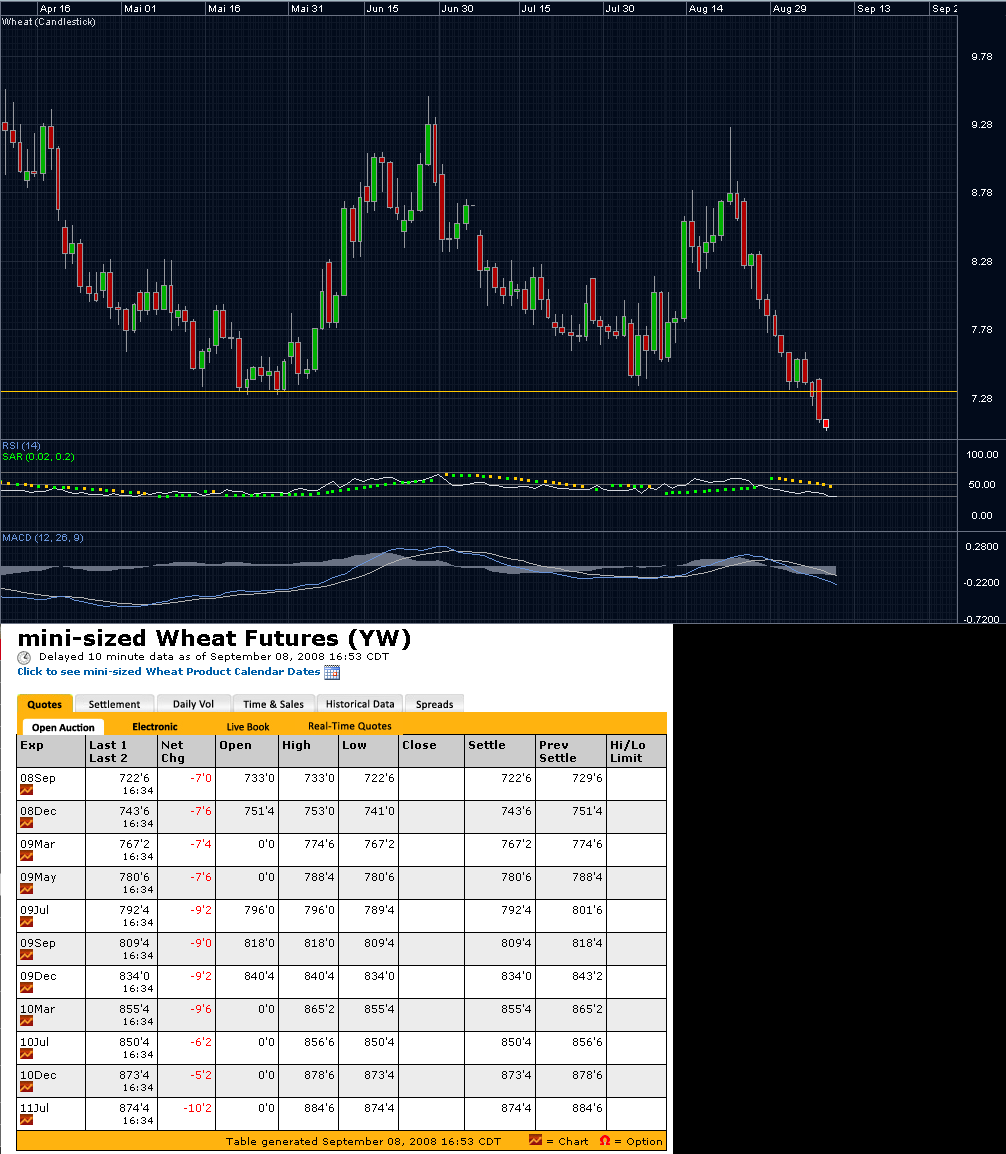Click the last red candlestick on chart

[x=826, y=423]
